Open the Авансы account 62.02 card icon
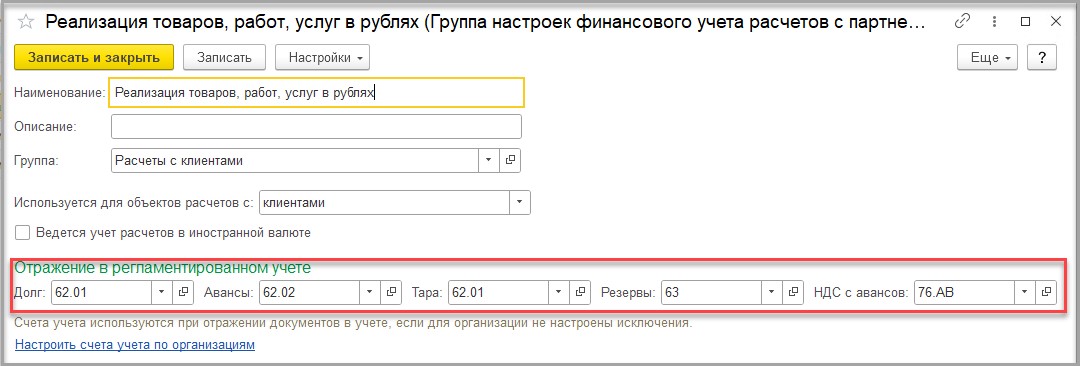The height and width of the screenshot is (366, 1080). pos(391,292)
